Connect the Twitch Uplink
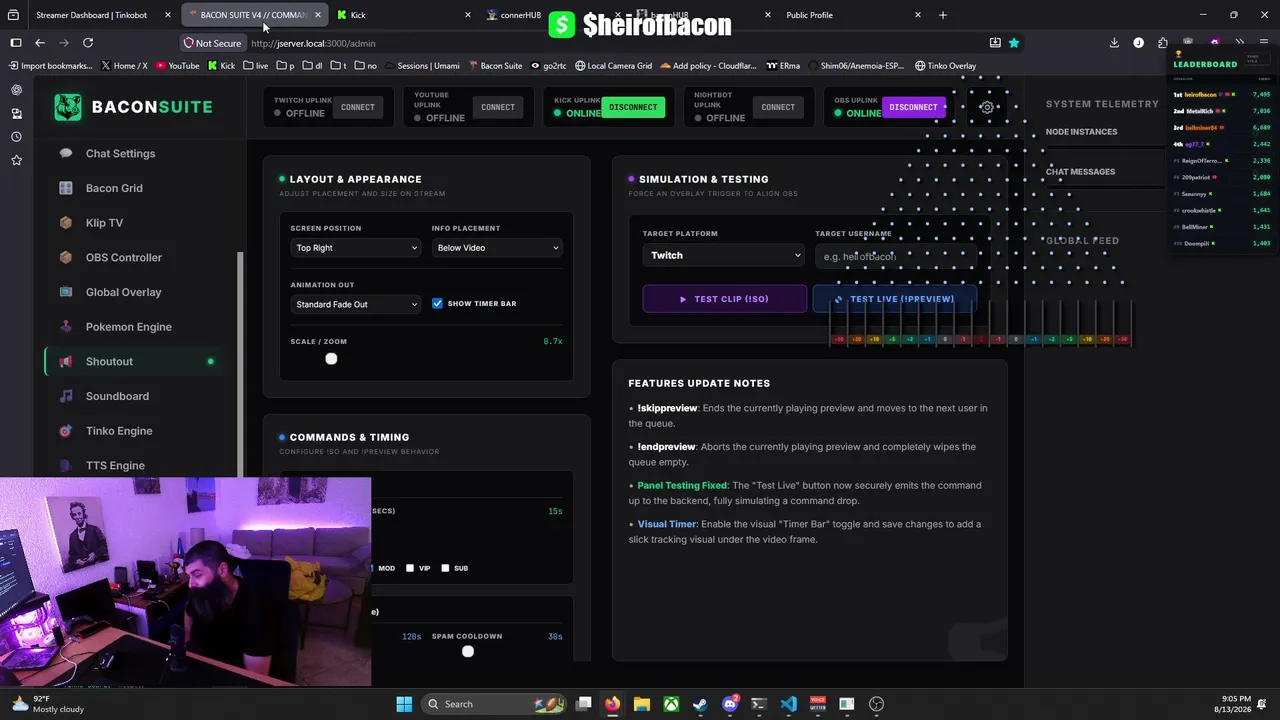1280x720 pixels. 357,107
